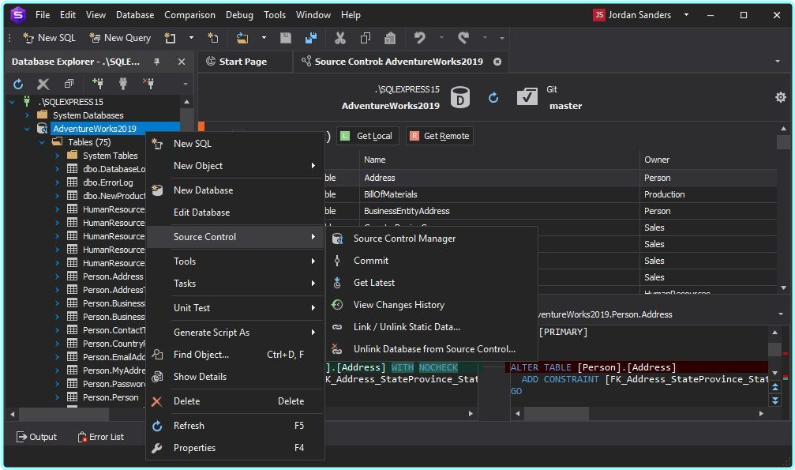795x470 pixels.
Task: Click the Get Remote button
Action: (440, 136)
